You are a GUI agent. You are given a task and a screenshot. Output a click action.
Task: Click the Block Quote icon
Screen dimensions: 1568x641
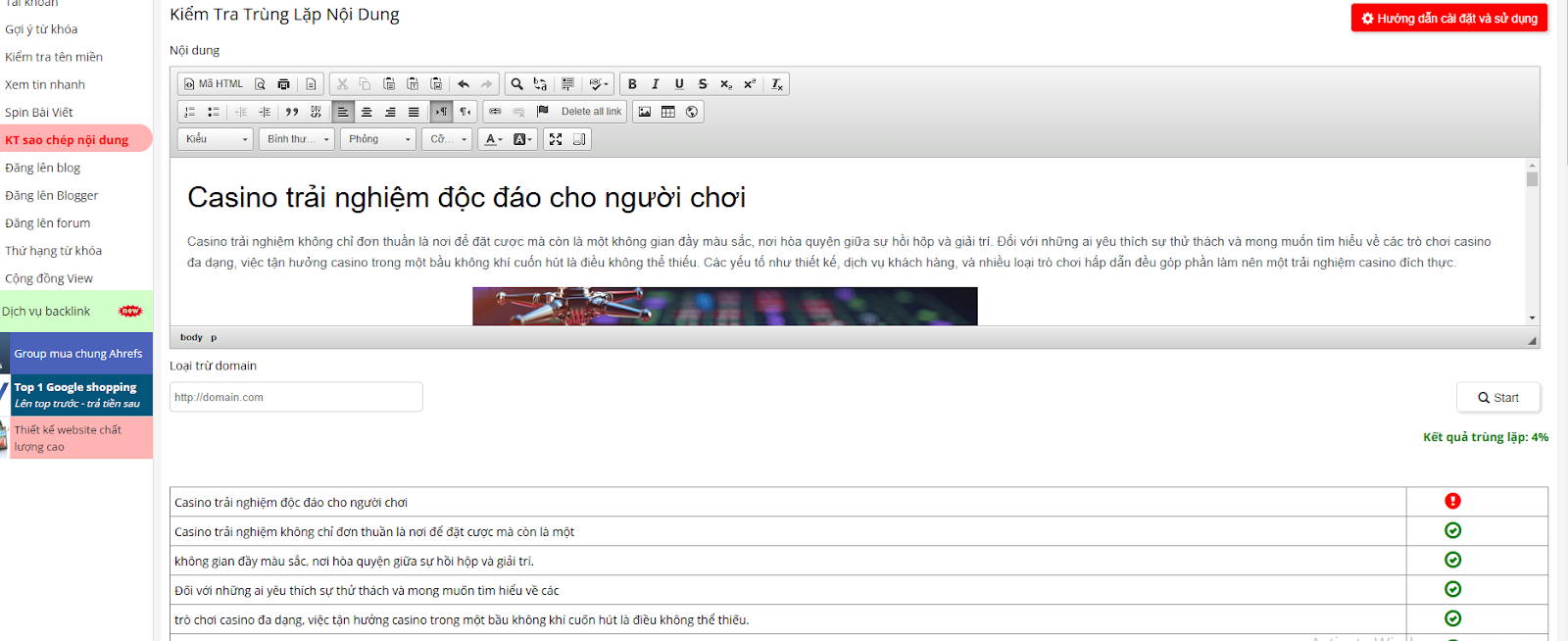(x=292, y=112)
